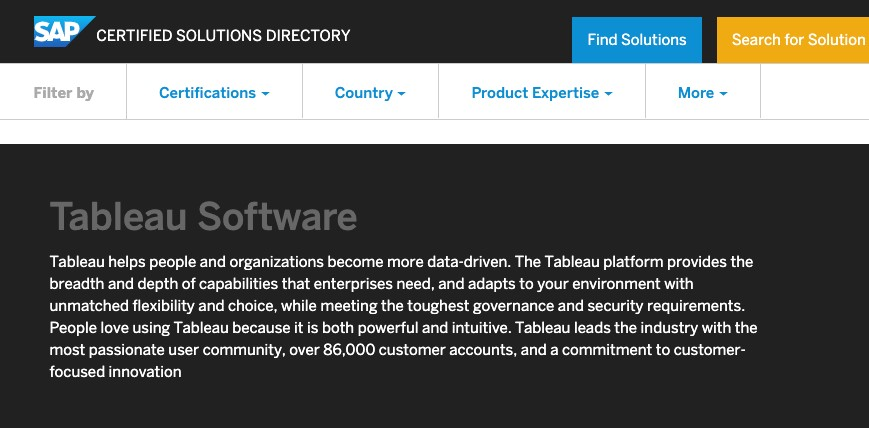Click the Find Solutions button
The image size is (869, 428).
pyautogui.click(x=637, y=40)
